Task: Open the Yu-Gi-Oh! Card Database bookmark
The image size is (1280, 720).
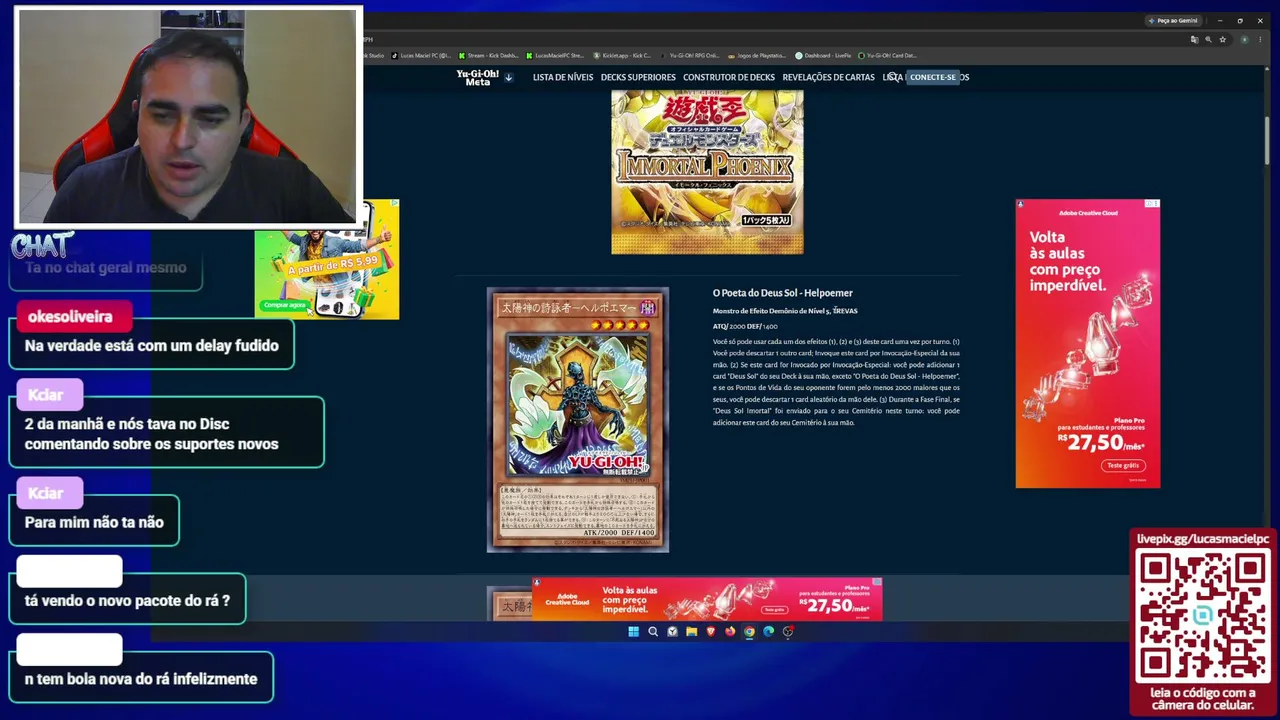Action: [888, 56]
